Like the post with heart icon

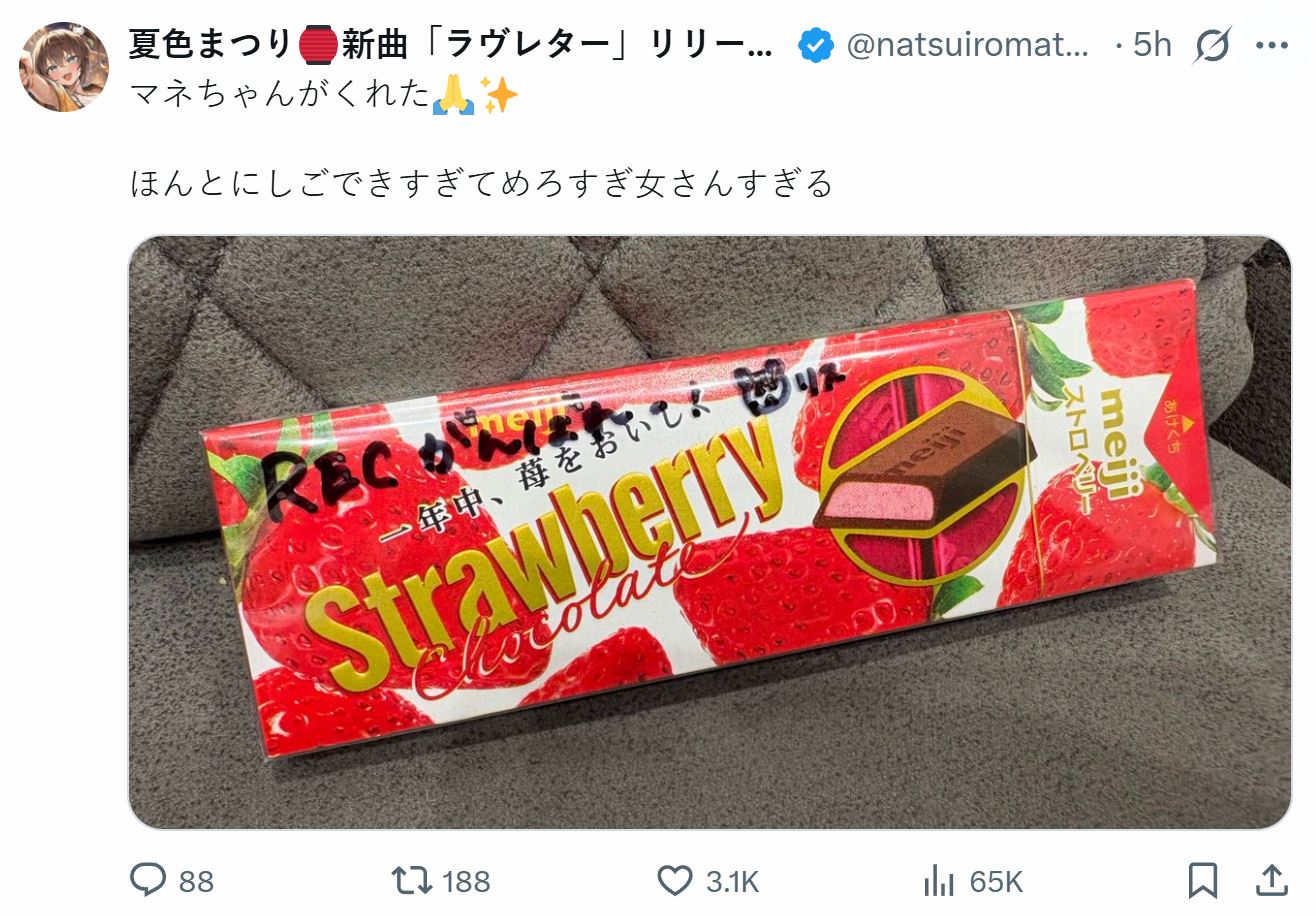click(675, 880)
